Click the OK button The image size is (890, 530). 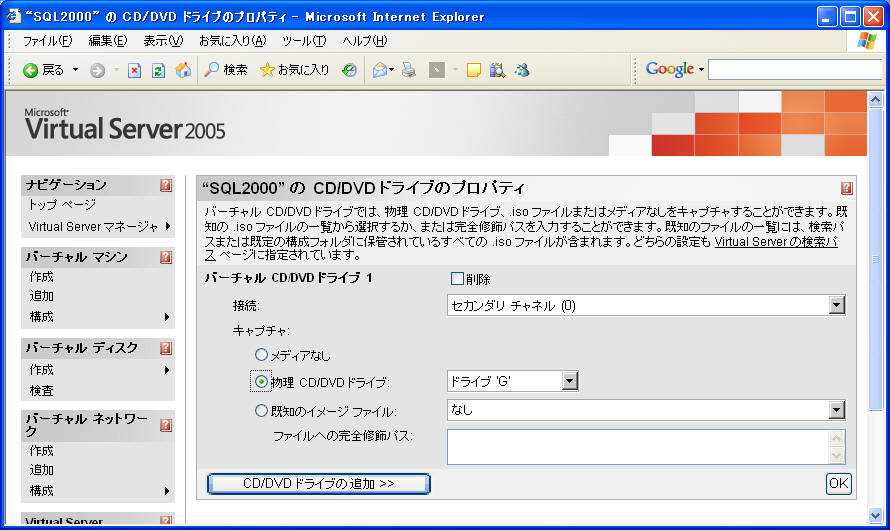point(838,483)
